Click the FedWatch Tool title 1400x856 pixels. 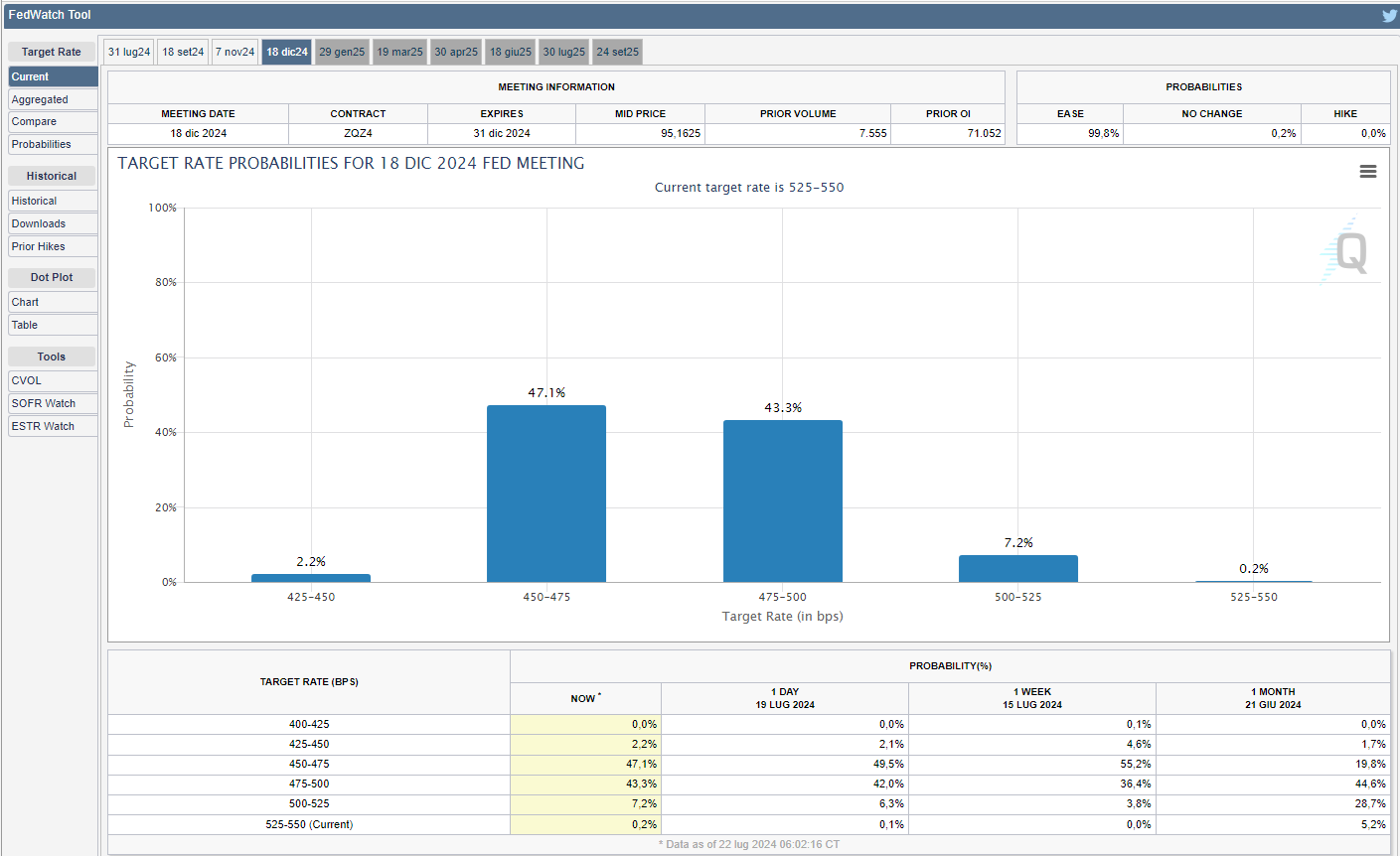(x=50, y=15)
